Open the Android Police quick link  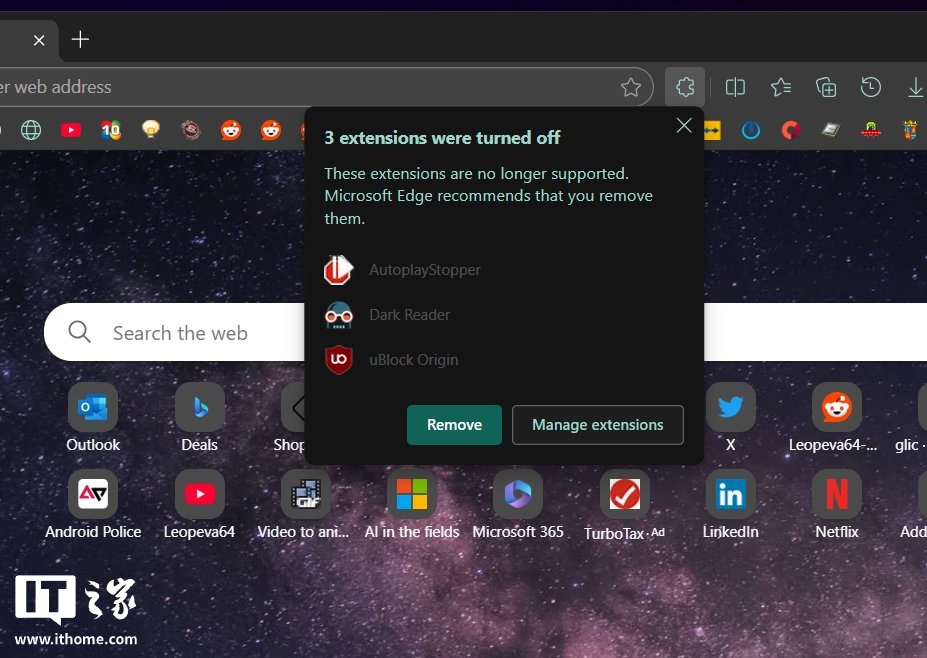[x=93, y=505]
